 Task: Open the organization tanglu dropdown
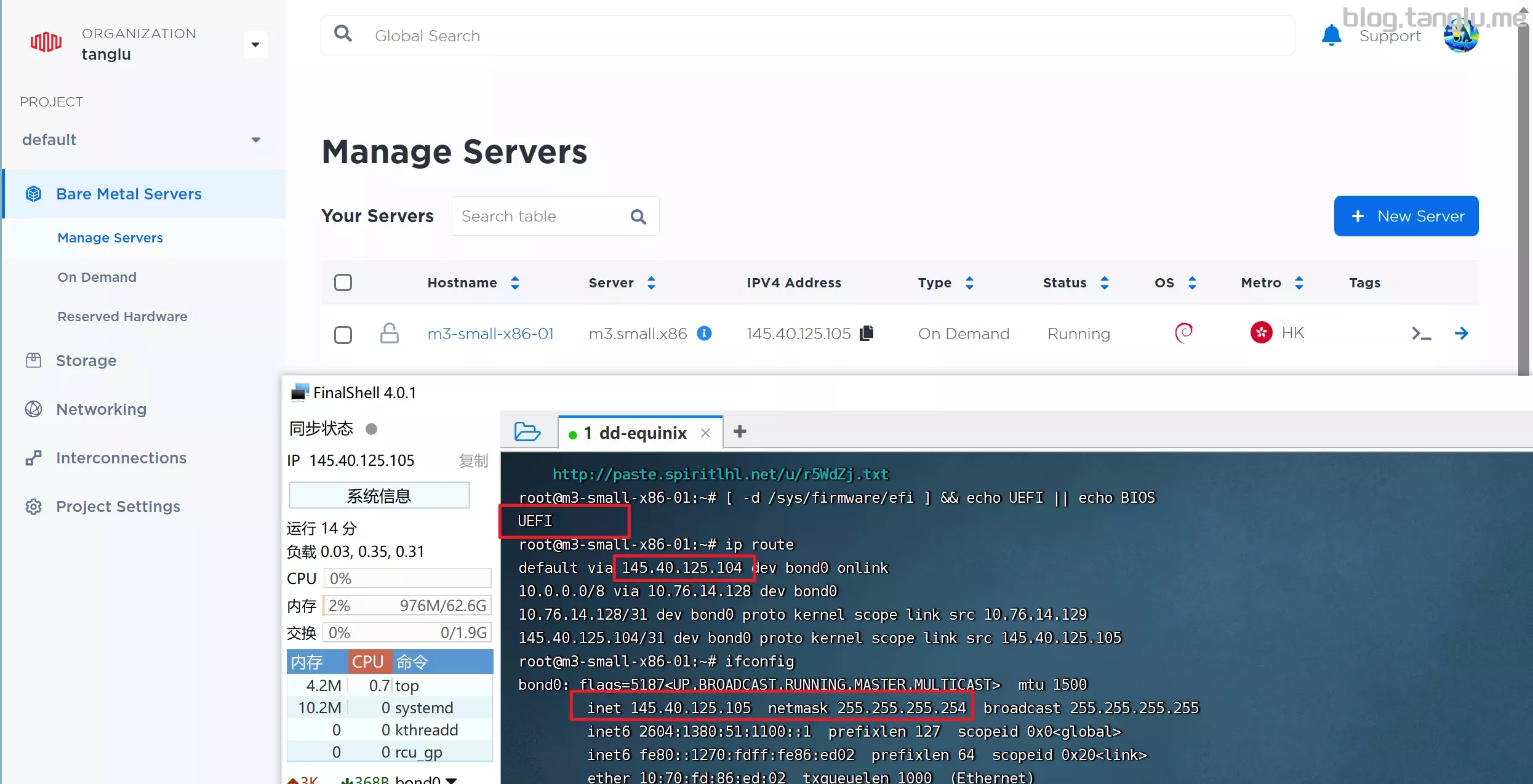[255, 44]
